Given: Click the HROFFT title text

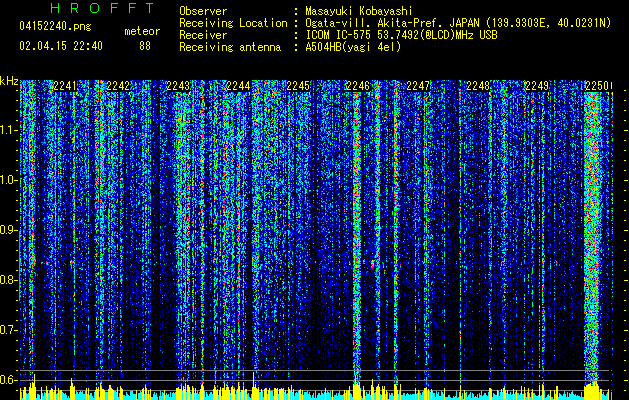Looking at the screenshot, I should 102,8.
